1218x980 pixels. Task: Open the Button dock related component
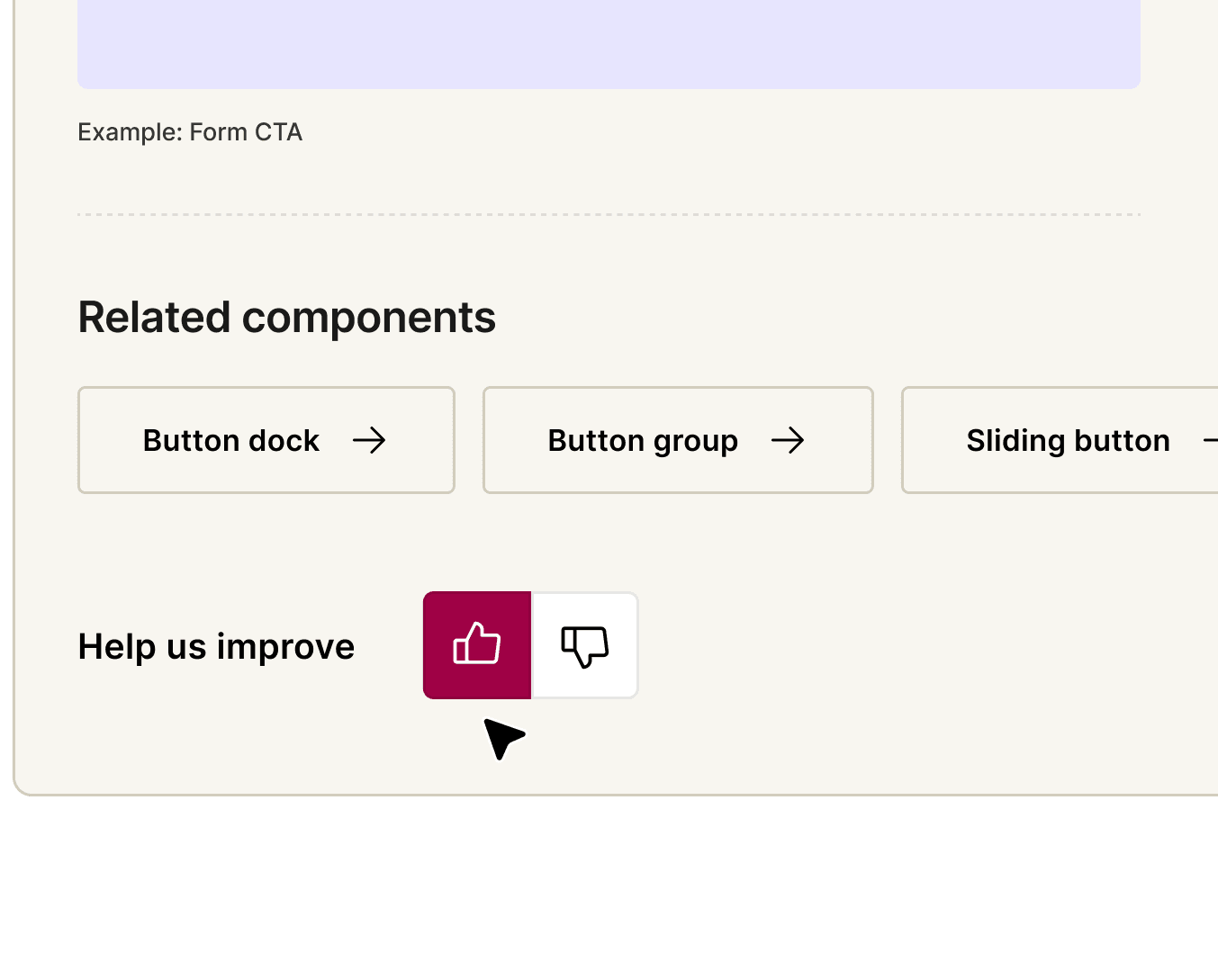tap(266, 440)
